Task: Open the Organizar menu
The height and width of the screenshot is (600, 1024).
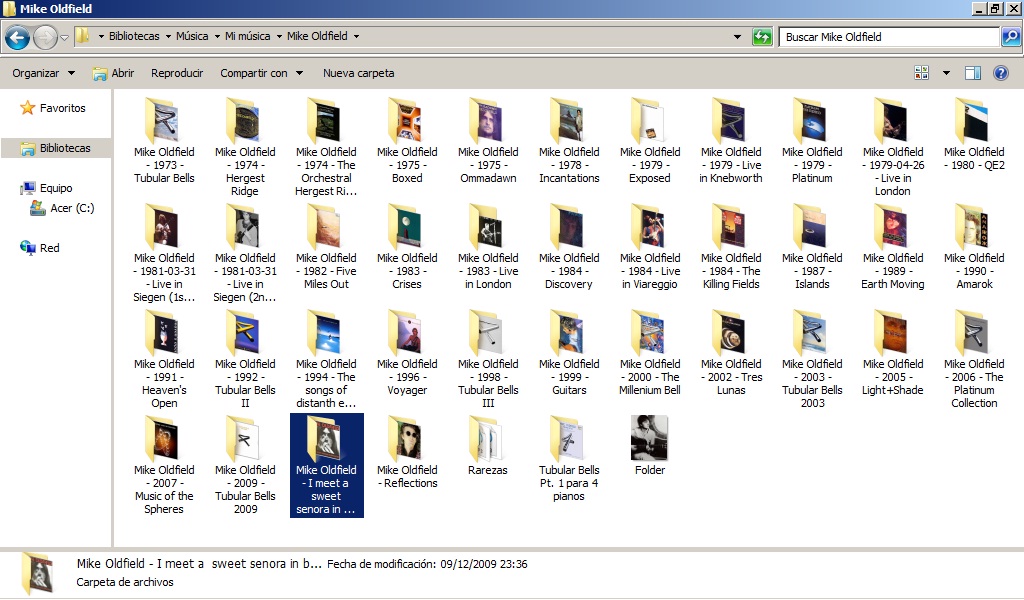Action: coord(43,73)
